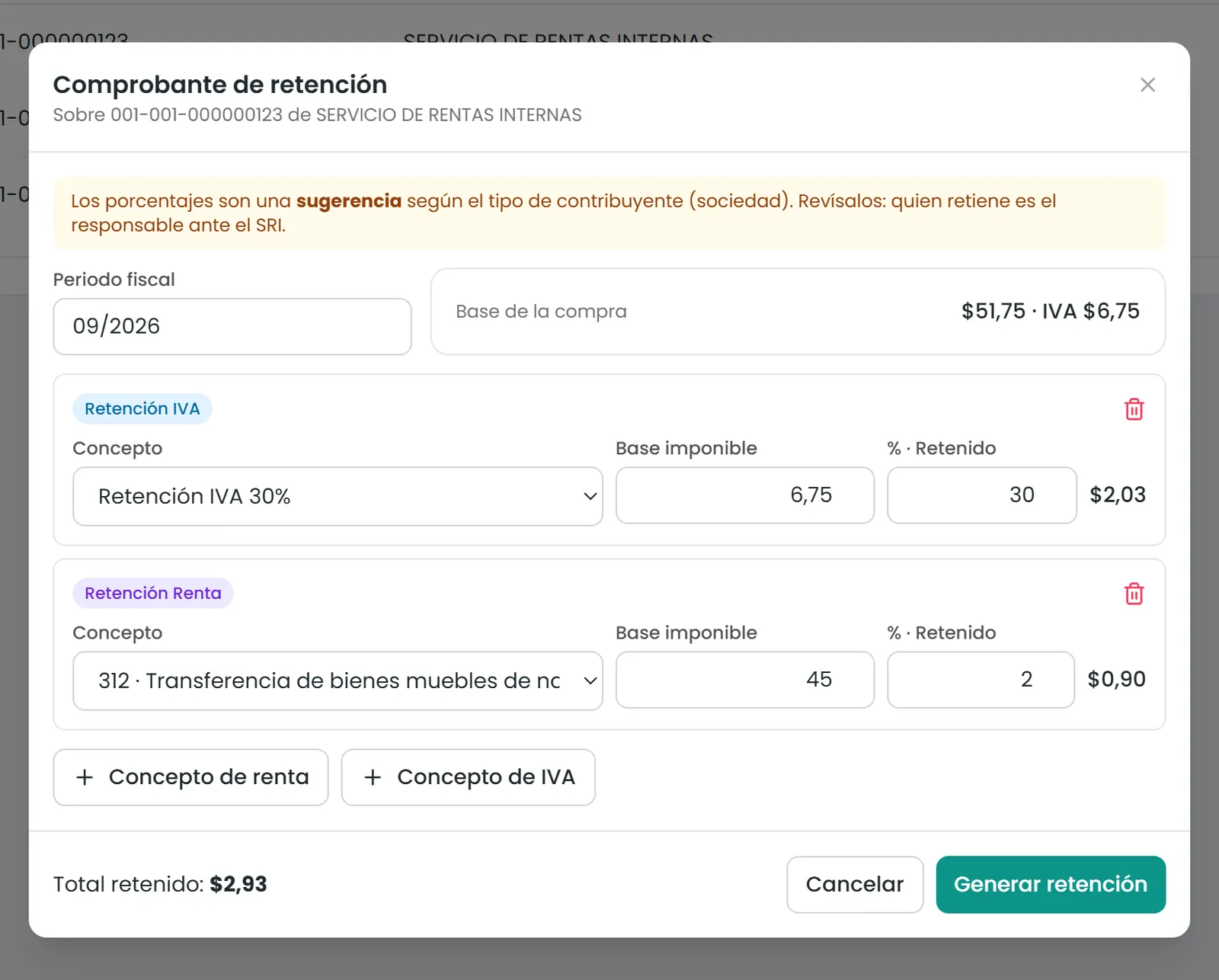Click the Base de la compra label

click(541, 311)
